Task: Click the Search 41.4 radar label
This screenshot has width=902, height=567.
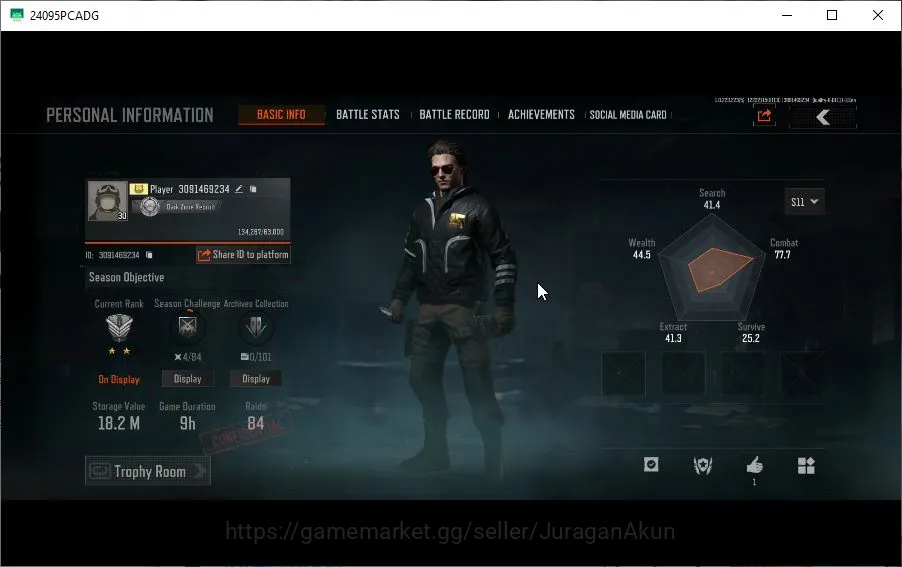Action: coord(712,199)
